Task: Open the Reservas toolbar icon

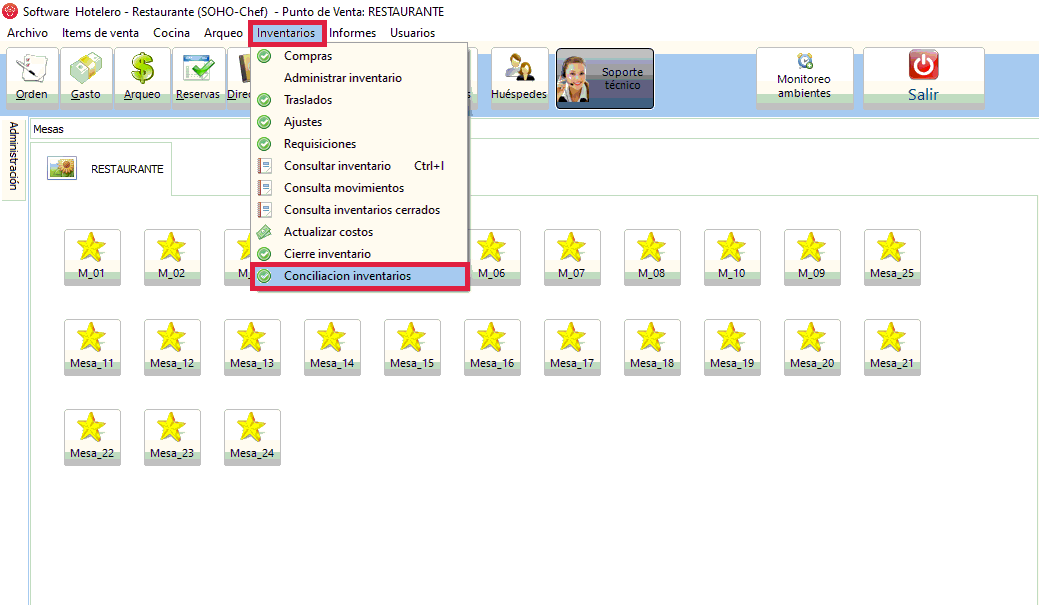Action: click(x=198, y=76)
